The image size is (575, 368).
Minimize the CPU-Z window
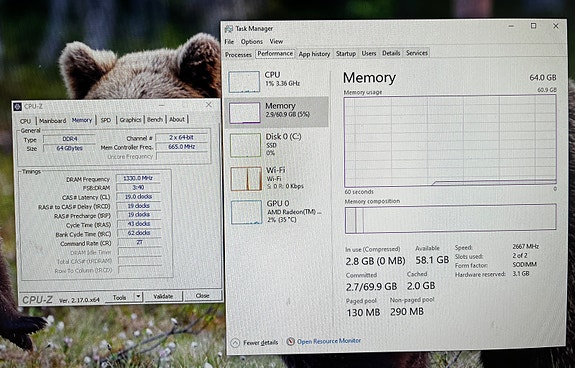pyautogui.click(x=162, y=106)
